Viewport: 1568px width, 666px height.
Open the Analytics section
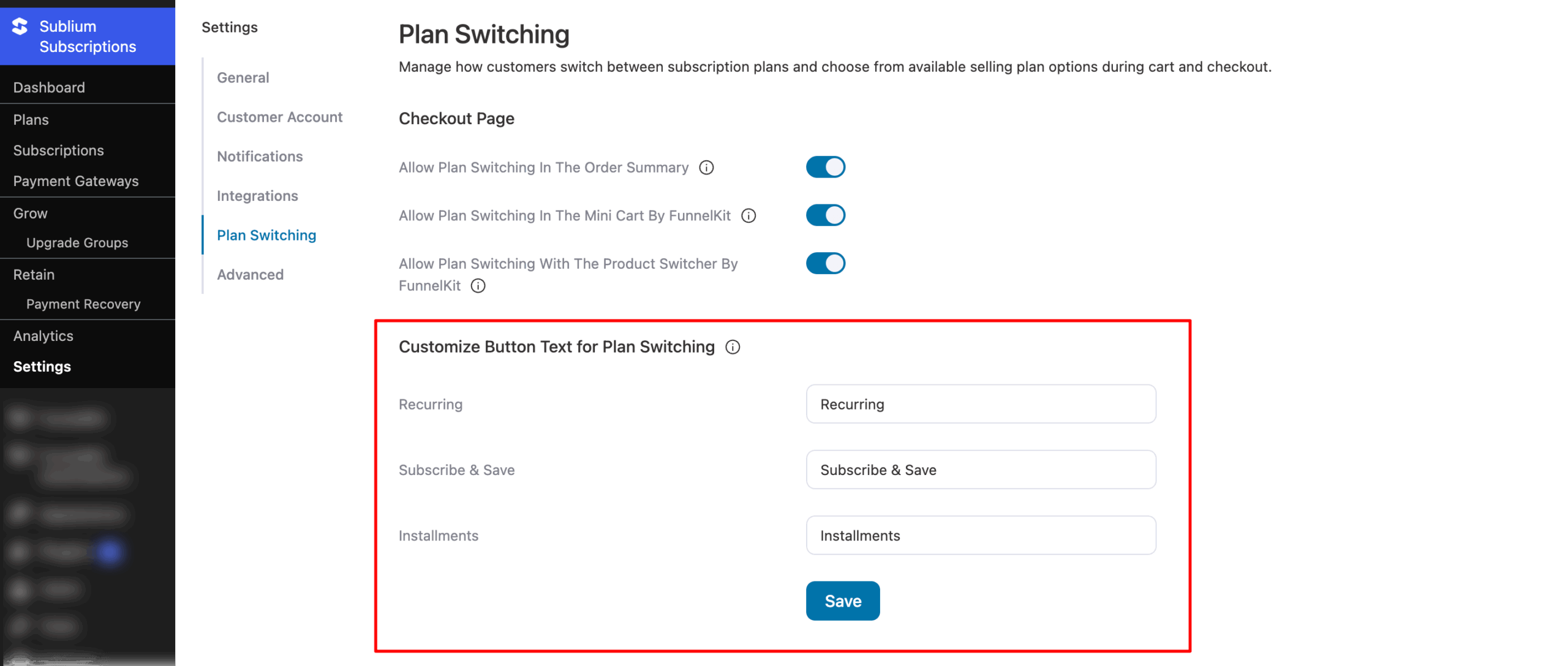tap(43, 335)
